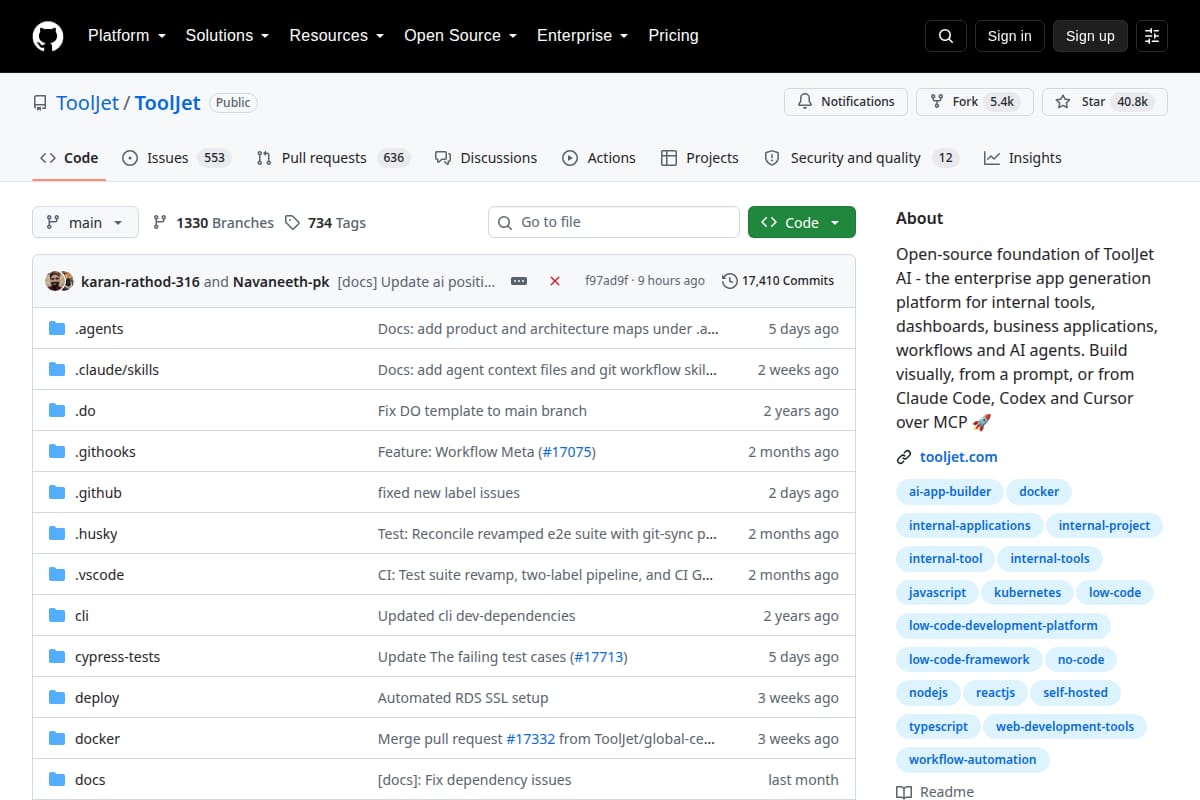
Task: Open the 1330 Branches link
Action: [x=213, y=223]
